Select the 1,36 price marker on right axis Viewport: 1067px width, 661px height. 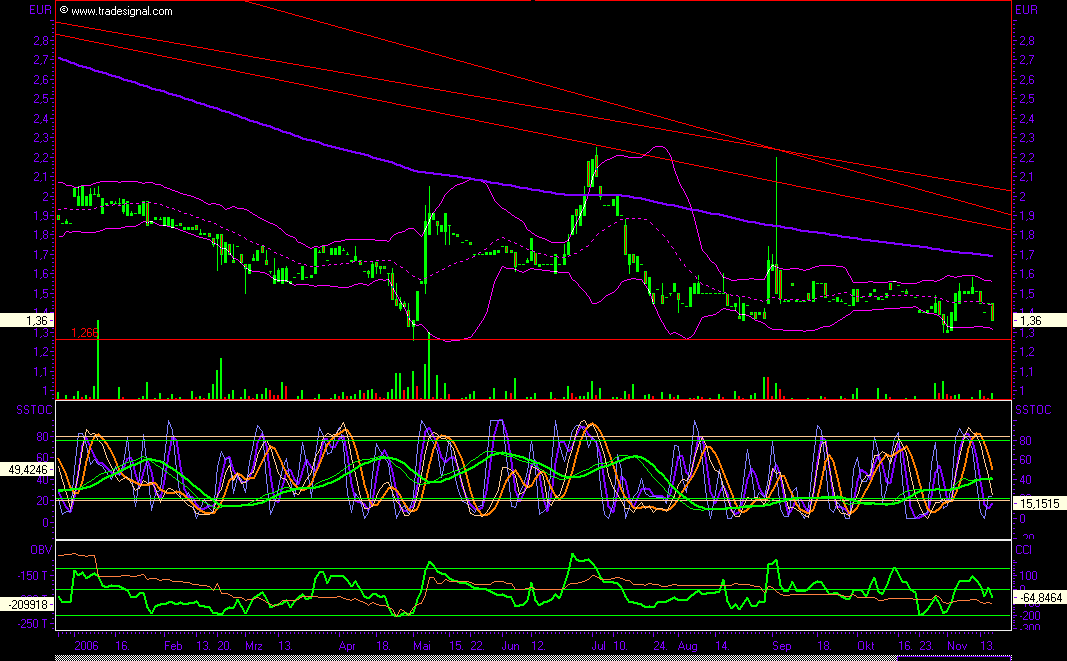point(1039,320)
